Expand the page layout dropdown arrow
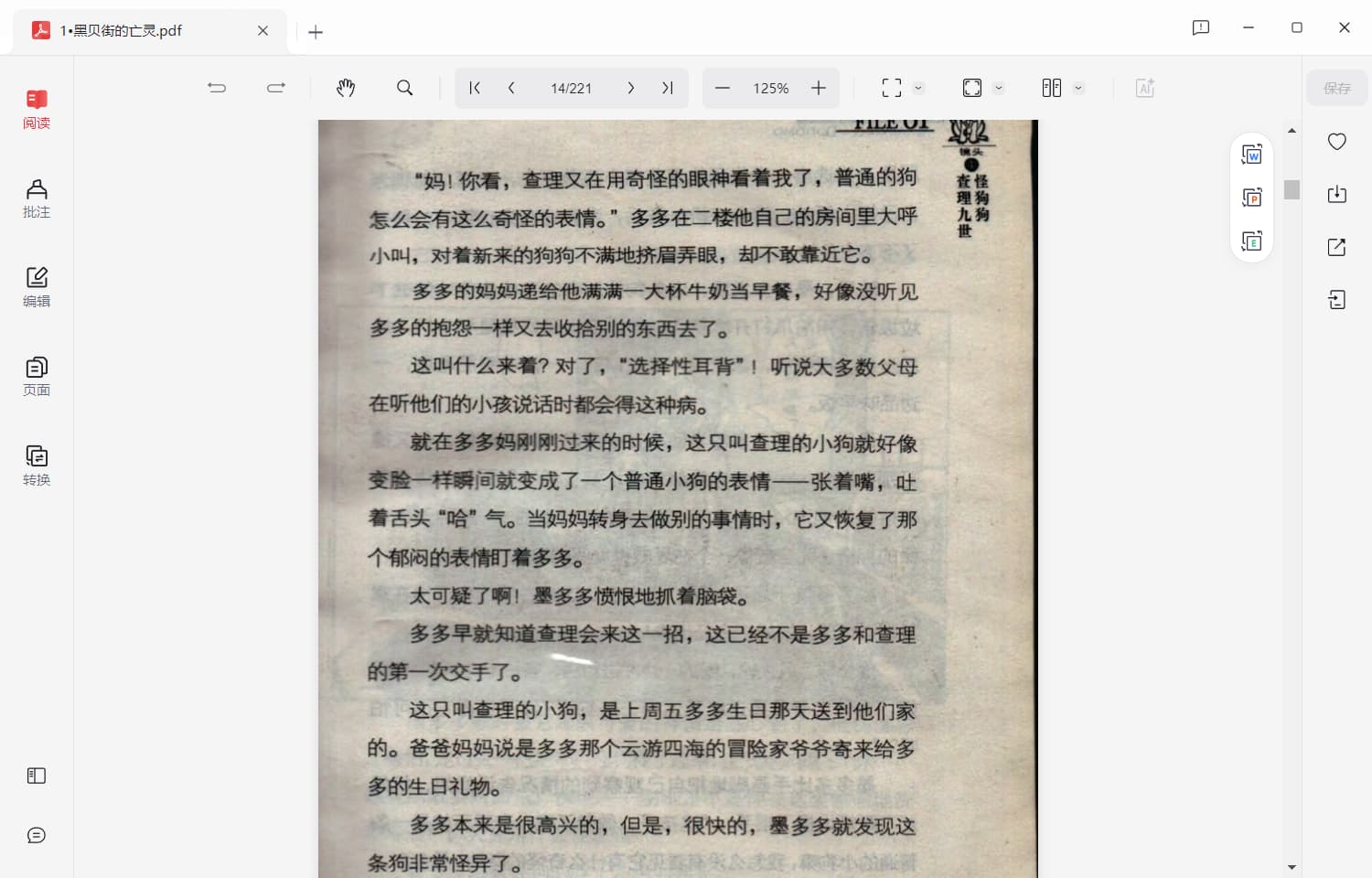1372x878 pixels. click(1078, 88)
